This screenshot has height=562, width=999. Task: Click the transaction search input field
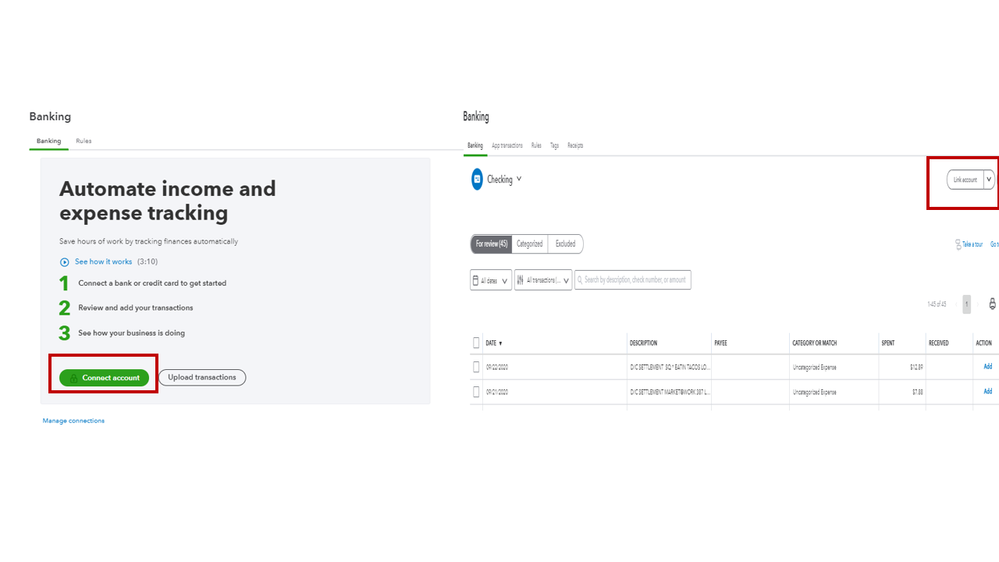pyautogui.click(x=635, y=280)
